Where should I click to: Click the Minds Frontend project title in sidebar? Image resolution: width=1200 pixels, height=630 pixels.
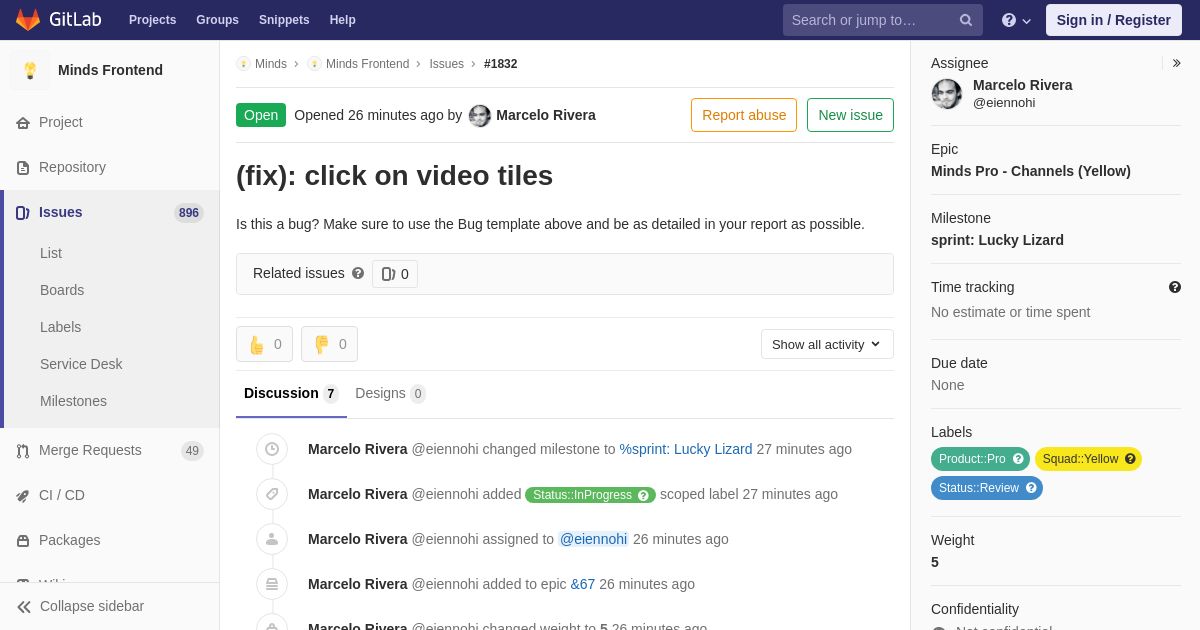[x=110, y=70]
